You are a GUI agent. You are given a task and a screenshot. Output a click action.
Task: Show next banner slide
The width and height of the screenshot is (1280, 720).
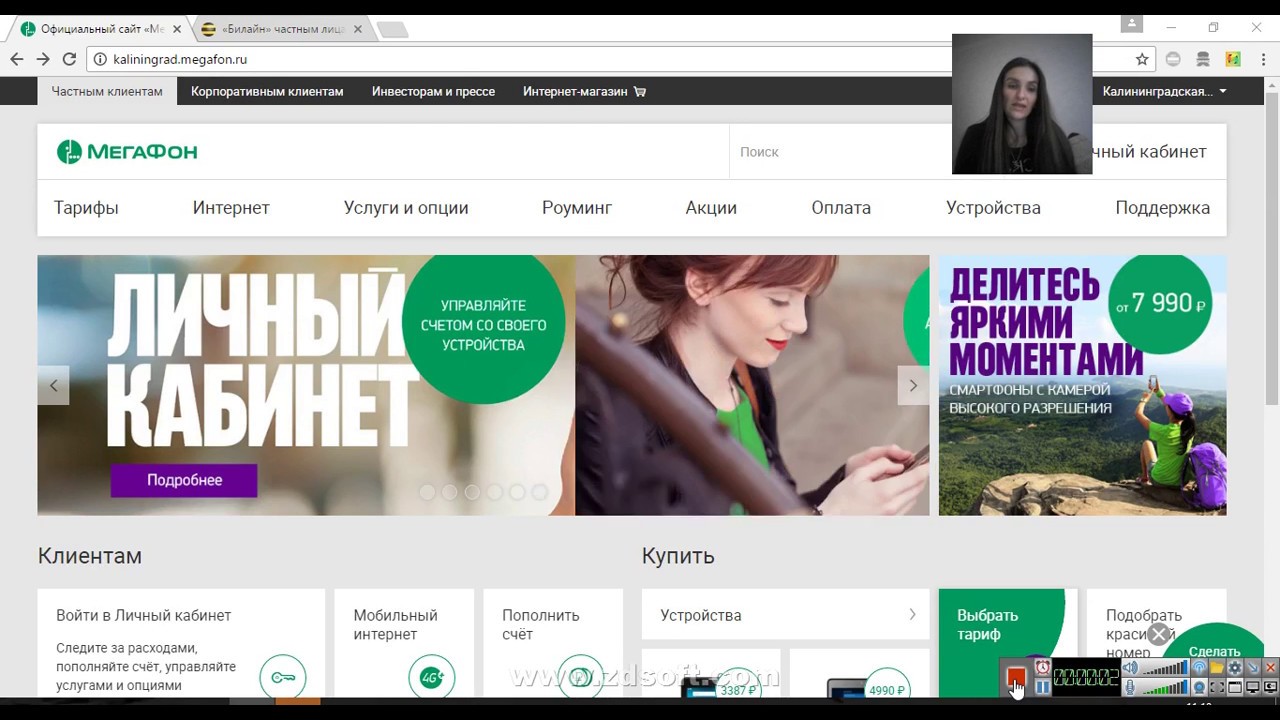tap(913, 385)
